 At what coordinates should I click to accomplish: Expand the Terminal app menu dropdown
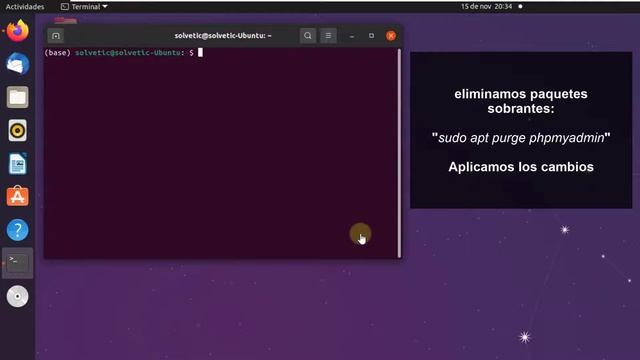(84, 7)
